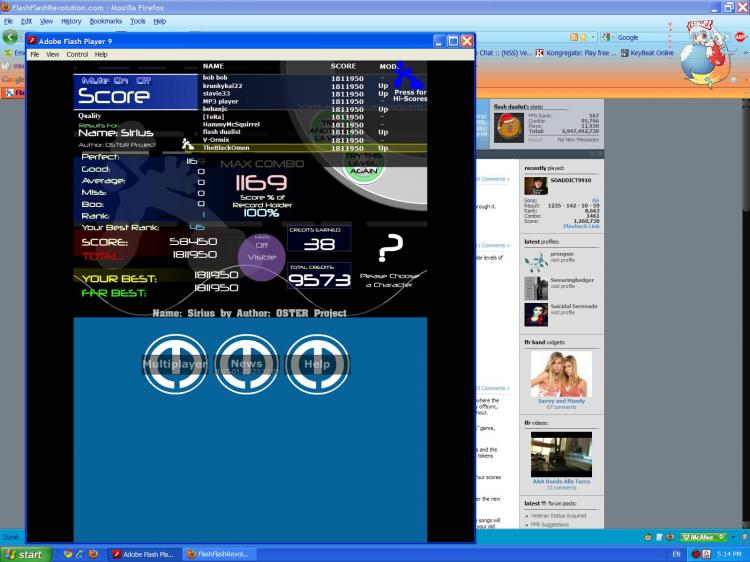Select 'bob bob' row in high score list
This screenshot has height=562, width=750.
point(312,78)
